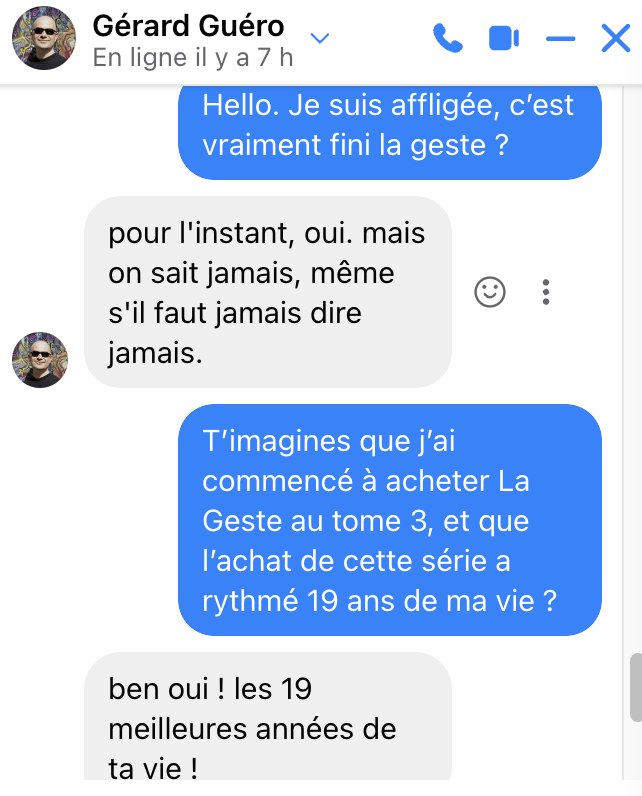Close the Gérard Guéro chat window

614,39
